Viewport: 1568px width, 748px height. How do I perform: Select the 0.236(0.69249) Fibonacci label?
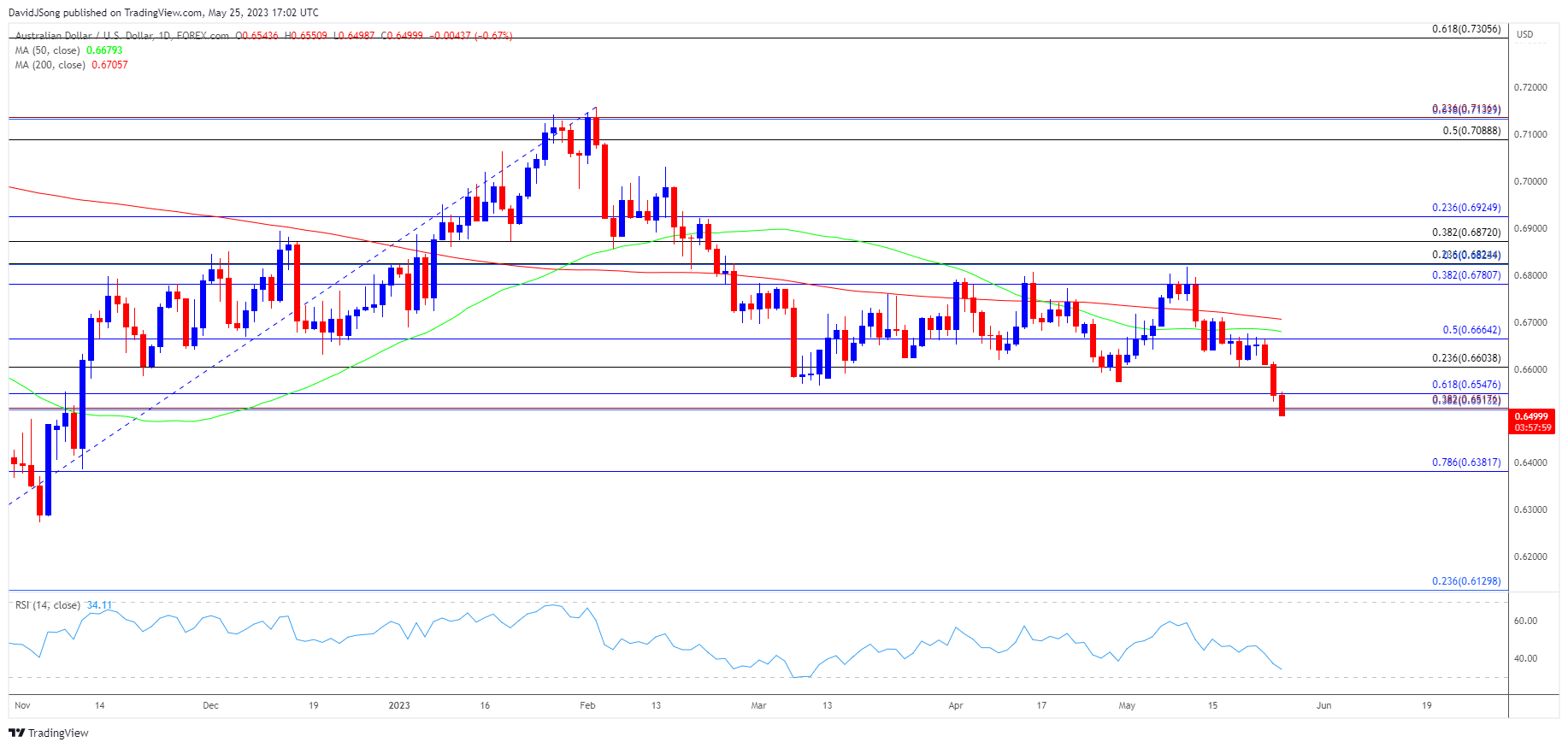pos(1466,208)
